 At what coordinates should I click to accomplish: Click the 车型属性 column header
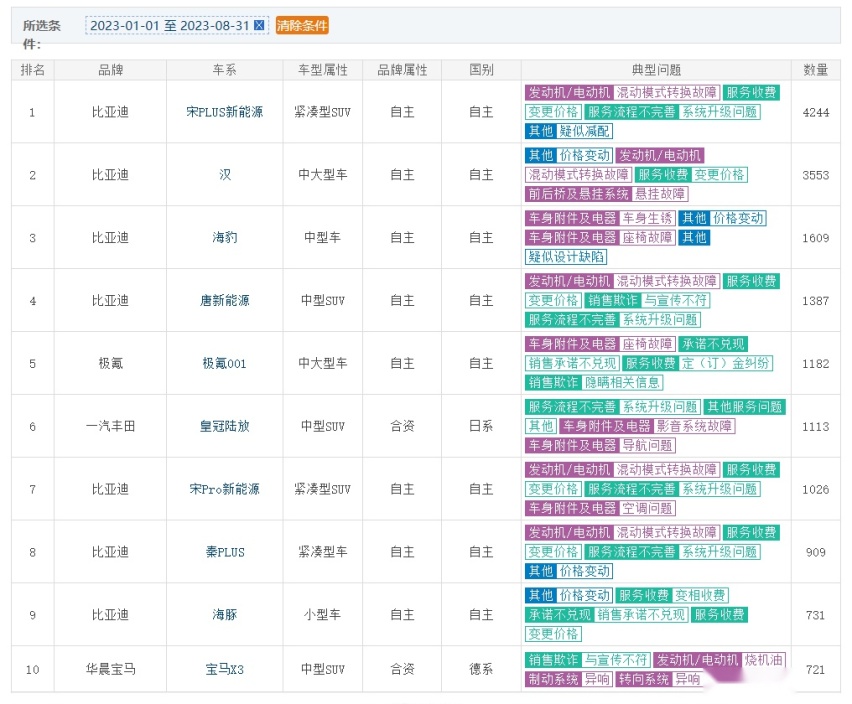click(x=322, y=70)
